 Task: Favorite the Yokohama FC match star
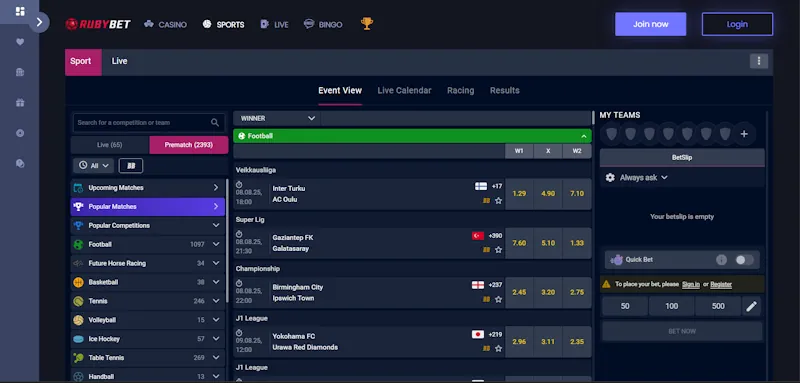[x=498, y=348]
